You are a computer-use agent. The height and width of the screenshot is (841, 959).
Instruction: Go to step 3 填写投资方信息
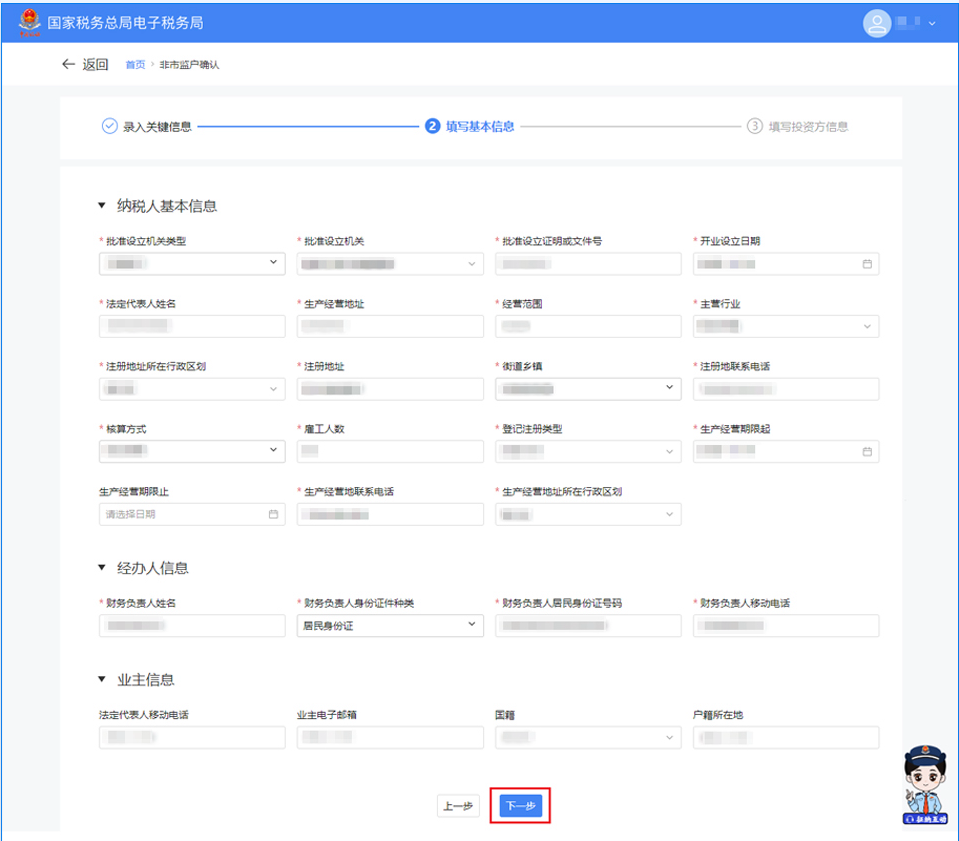click(x=799, y=126)
